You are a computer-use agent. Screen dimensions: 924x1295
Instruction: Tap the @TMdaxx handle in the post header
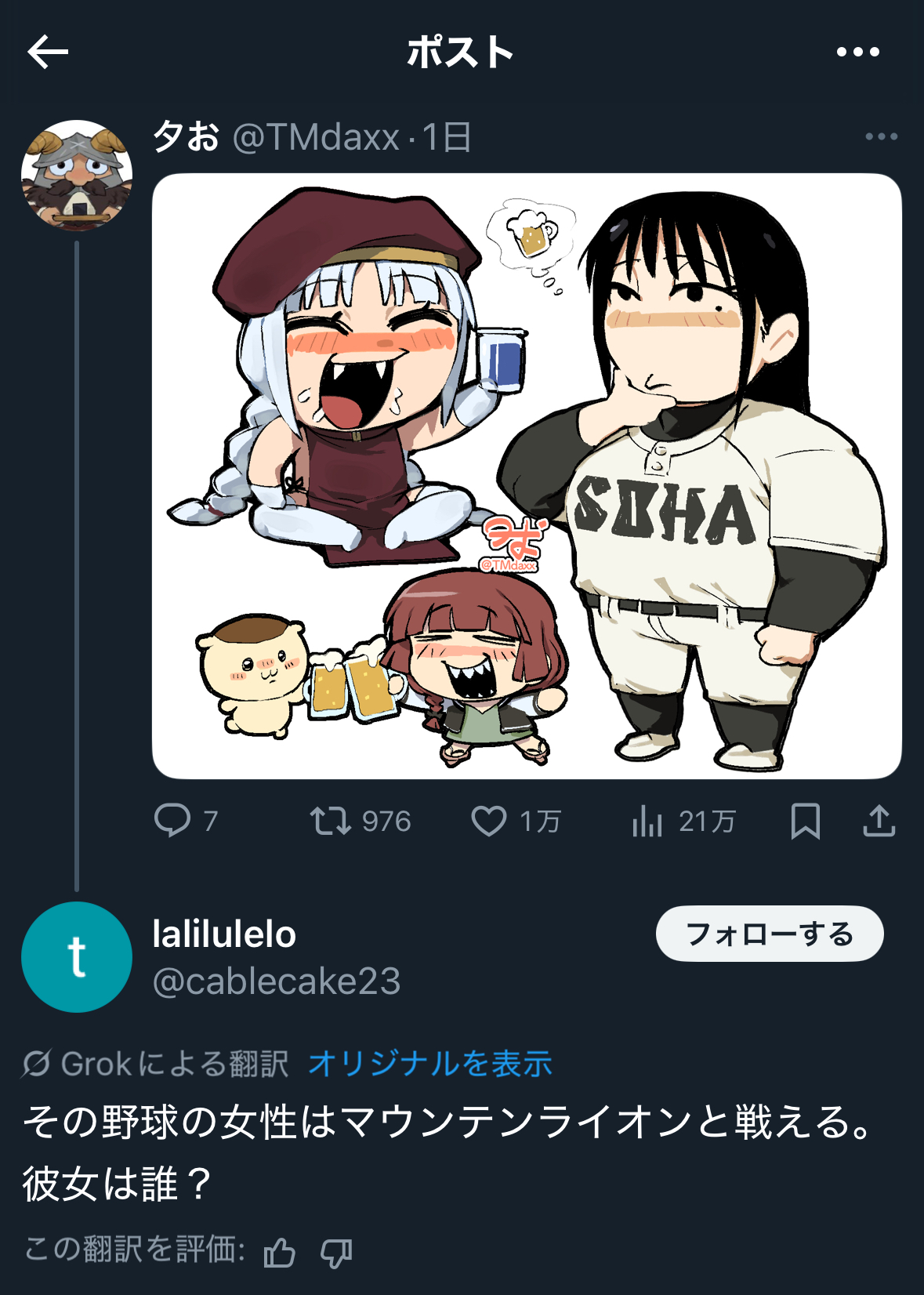point(316,138)
